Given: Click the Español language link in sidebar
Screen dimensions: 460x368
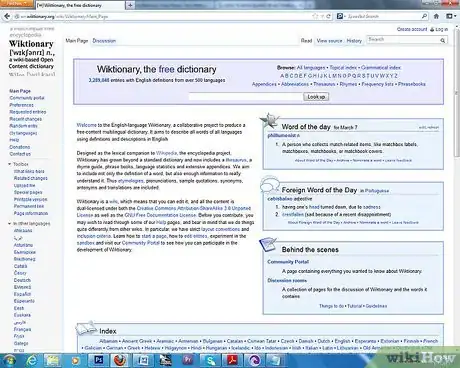Looking at the screenshot, I should tap(22, 294).
